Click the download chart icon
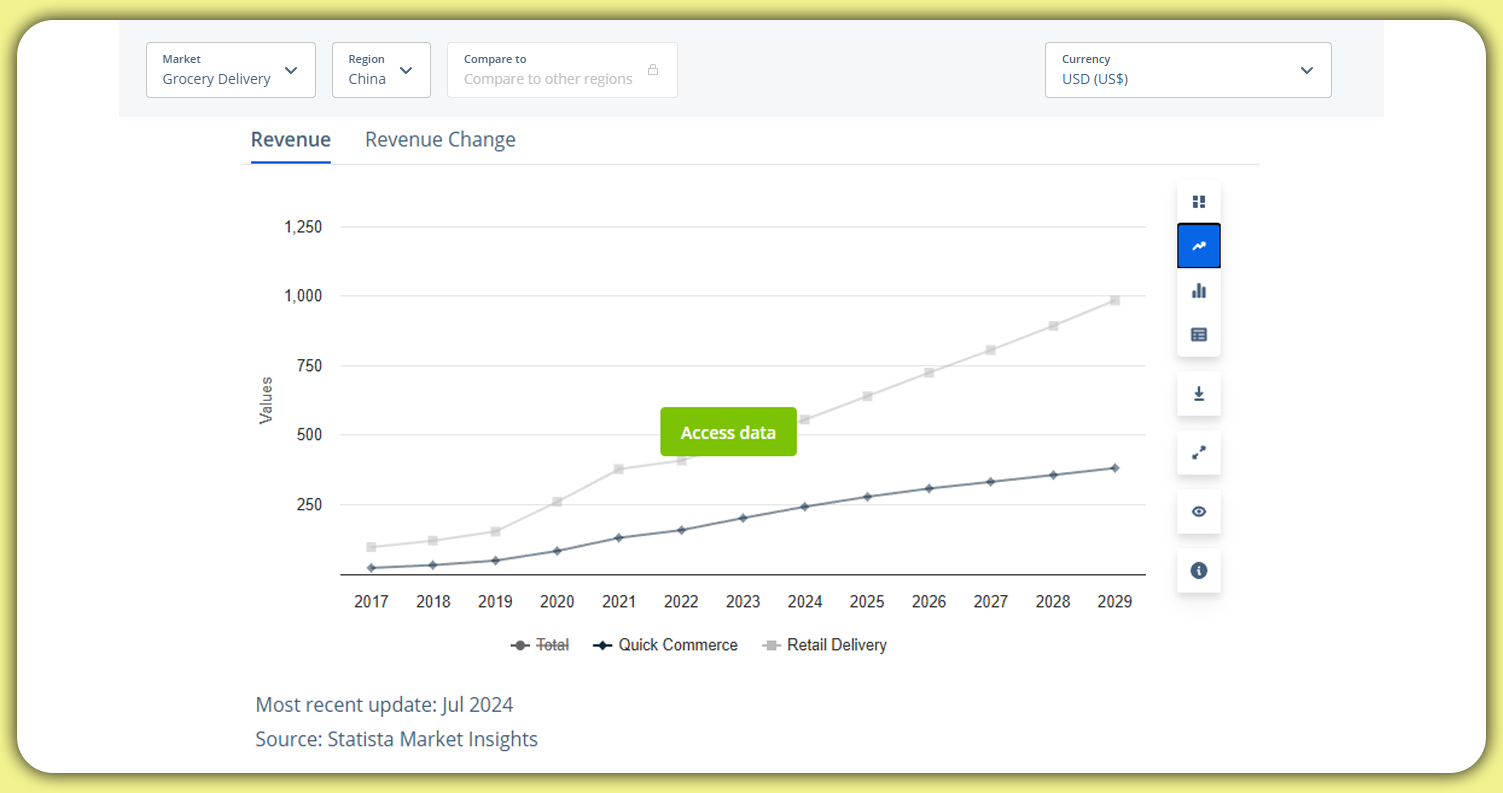Screen dimensions: 1503x793 (1199, 394)
